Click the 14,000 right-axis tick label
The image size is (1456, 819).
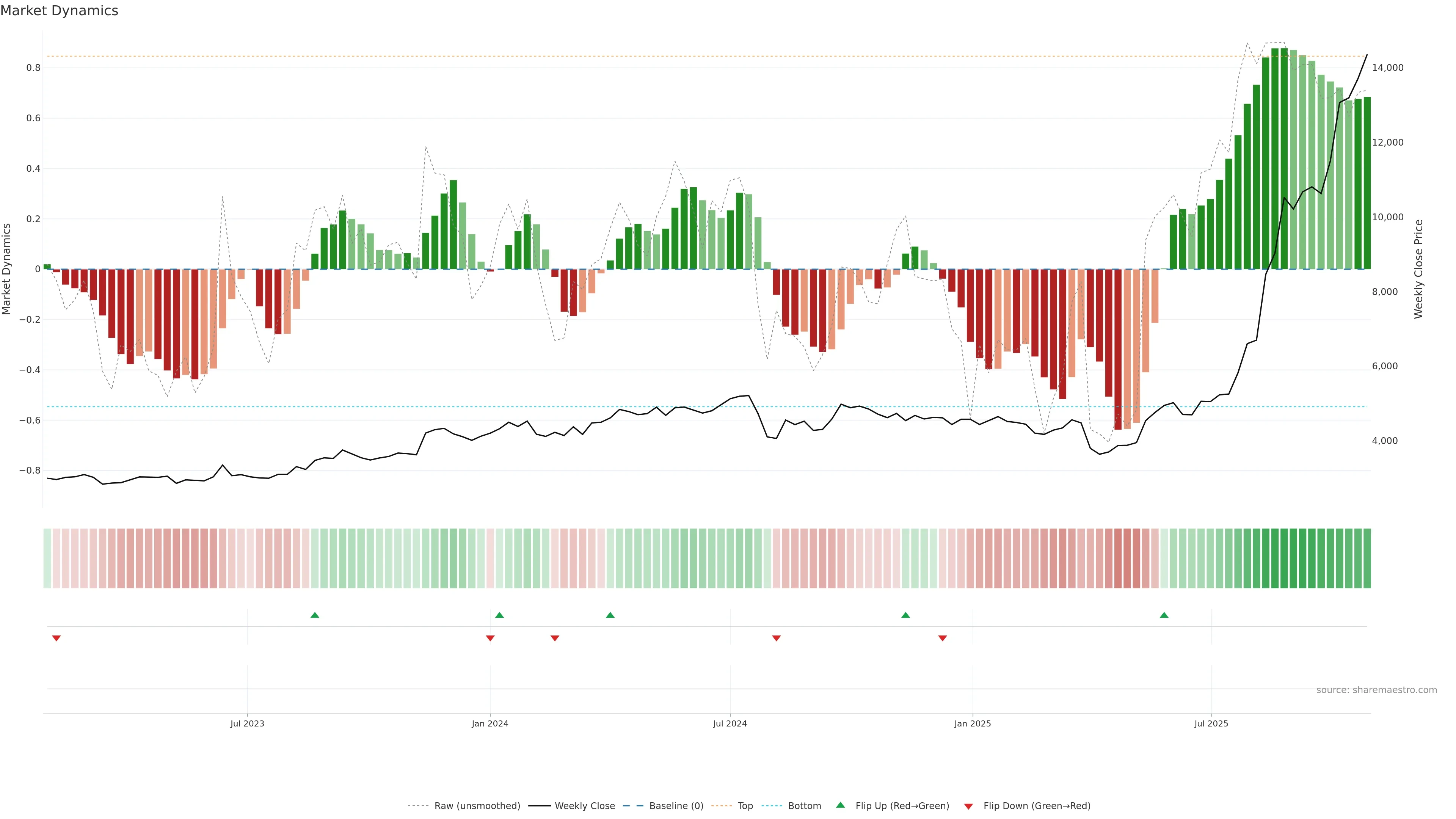[1388, 68]
